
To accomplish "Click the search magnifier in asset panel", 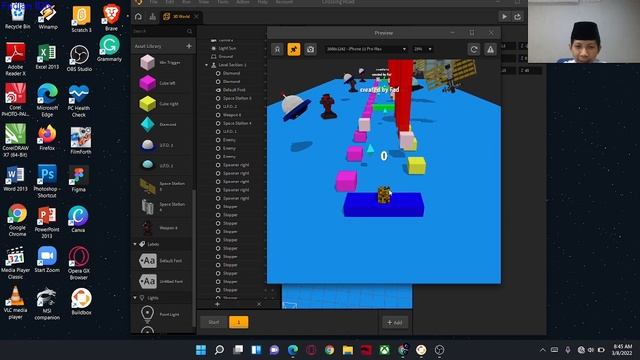I will pos(189,31).
